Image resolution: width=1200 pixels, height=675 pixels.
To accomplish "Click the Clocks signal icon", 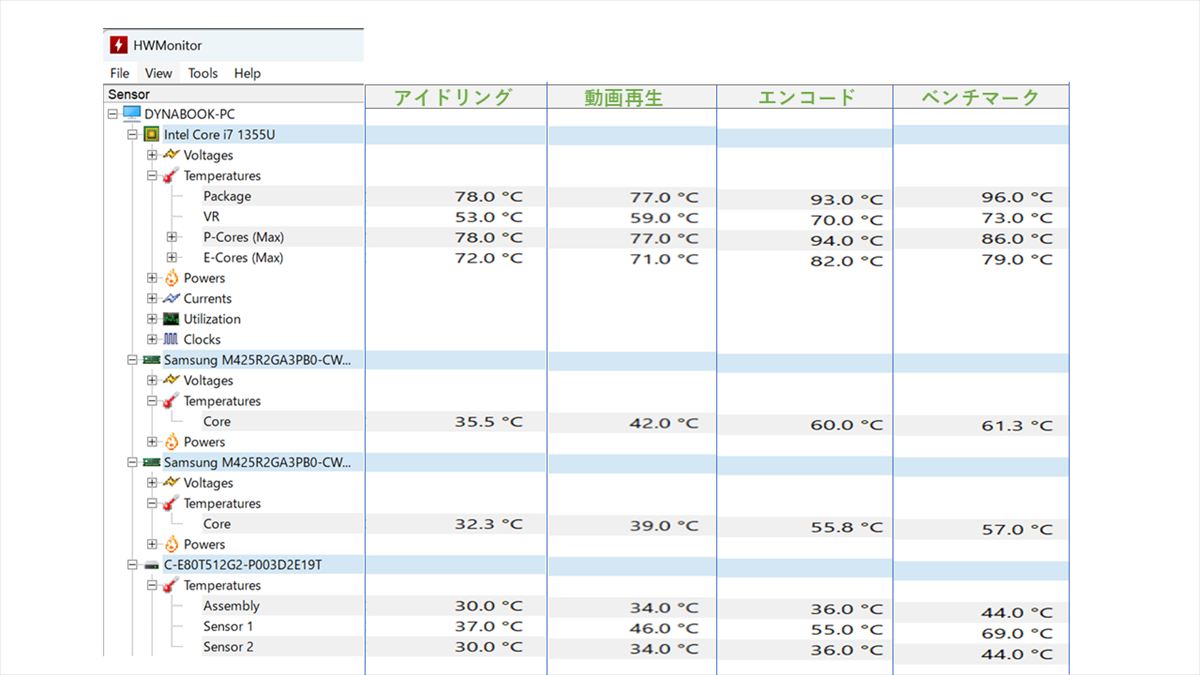I will (171, 339).
